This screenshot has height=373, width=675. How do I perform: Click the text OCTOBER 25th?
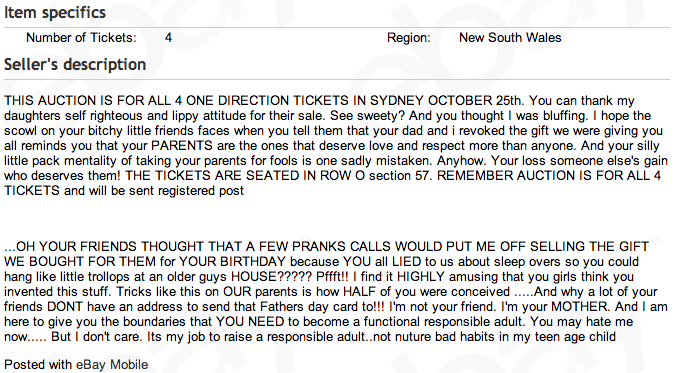point(475,101)
